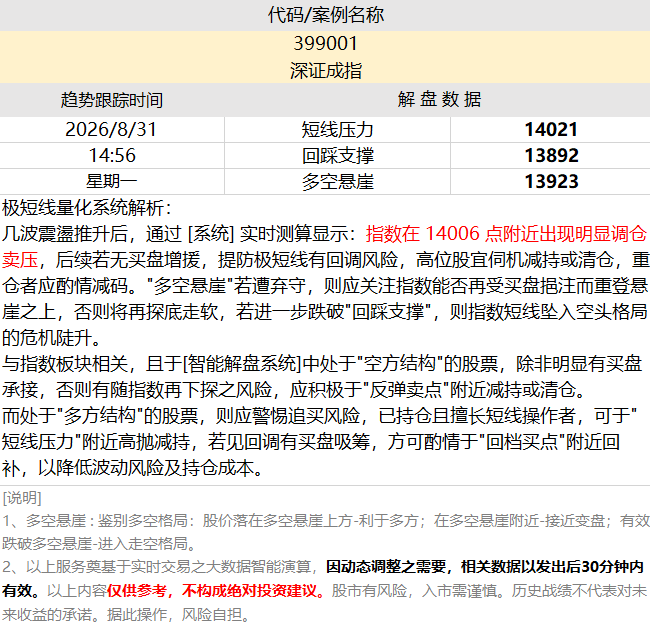Select the date cell '2026/8/31'

pyautogui.click(x=111, y=129)
